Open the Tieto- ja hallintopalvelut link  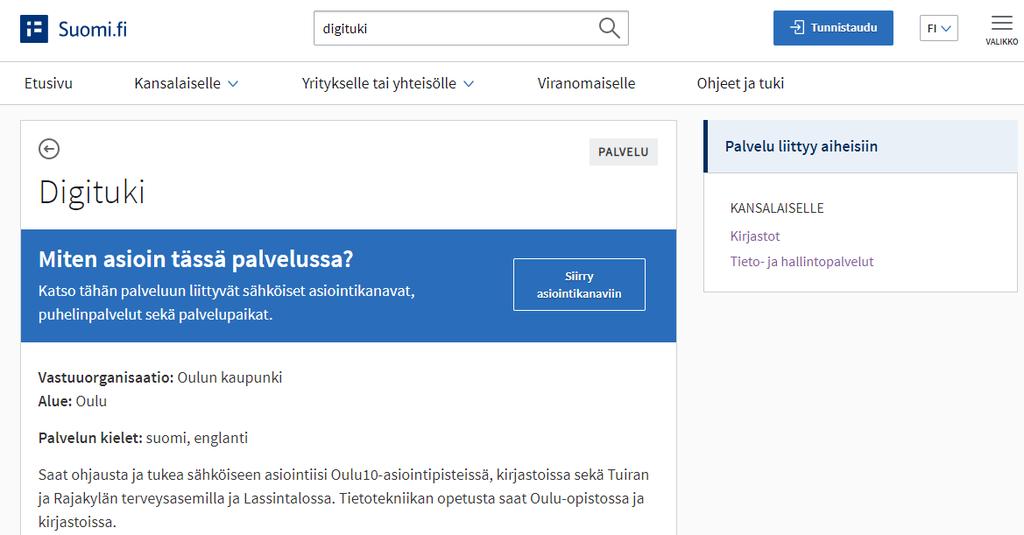point(801,262)
